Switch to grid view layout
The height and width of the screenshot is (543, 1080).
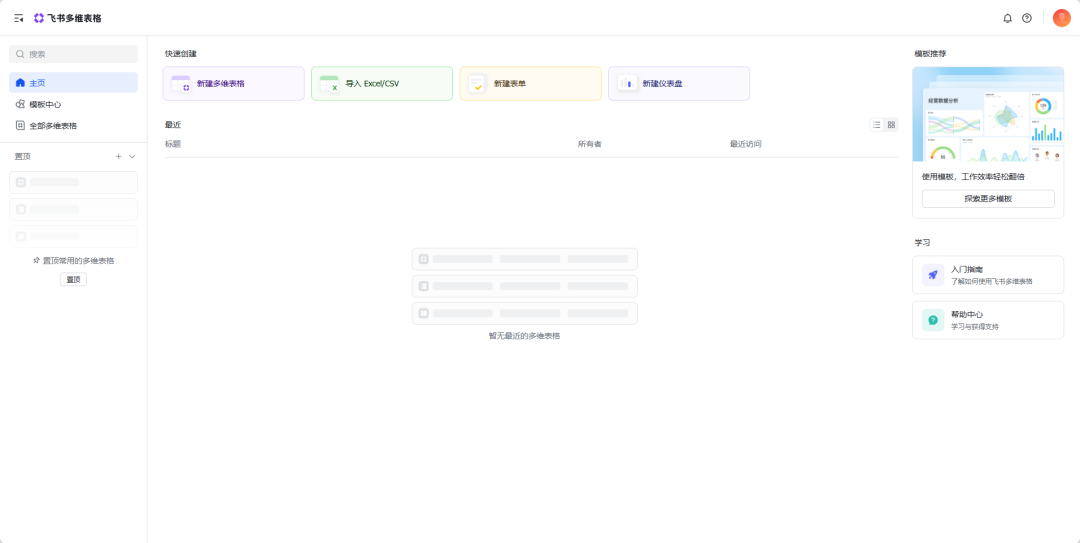(892, 125)
